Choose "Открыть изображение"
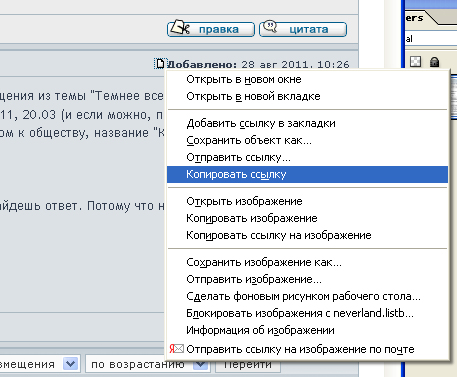 307,201
